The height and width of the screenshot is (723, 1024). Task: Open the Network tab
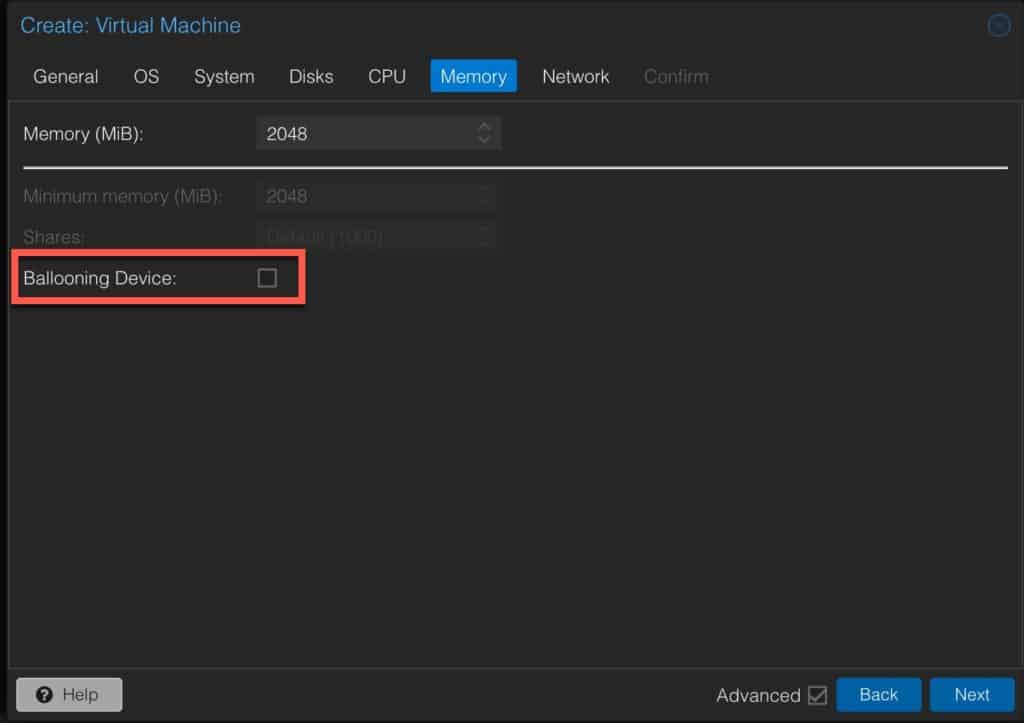[575, 76]
